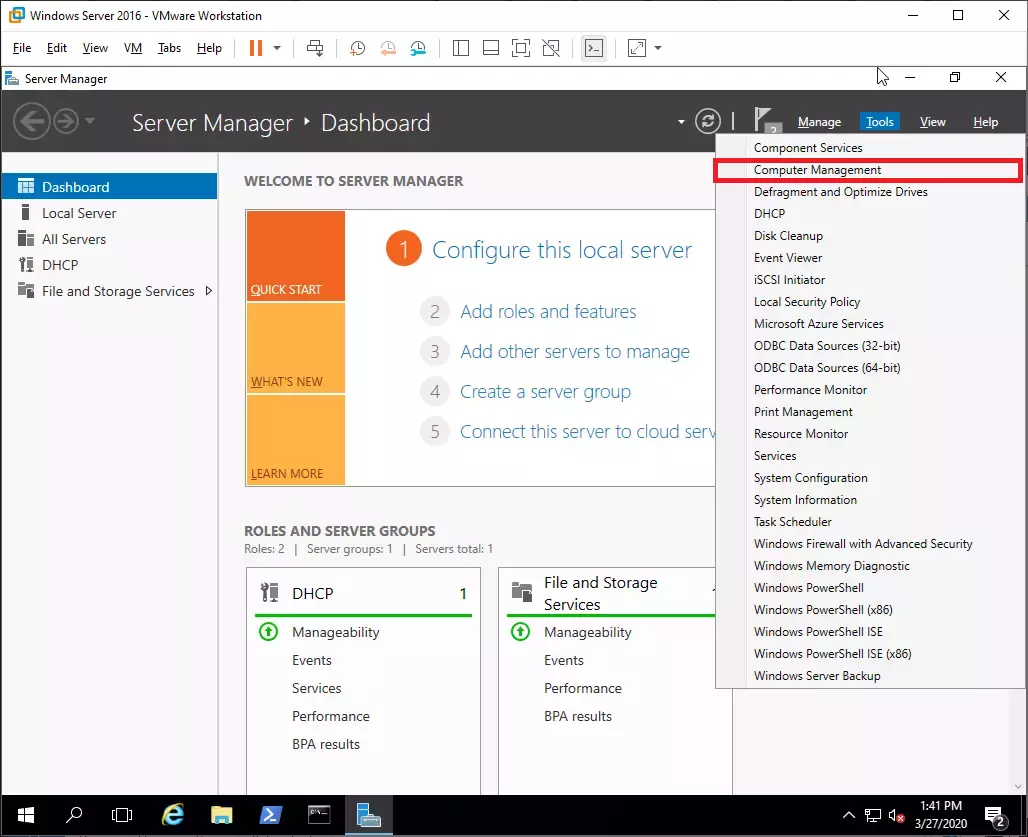Click the Create a server group link
The width and height of the screenshot is (1028, 837).
(545, 391)
